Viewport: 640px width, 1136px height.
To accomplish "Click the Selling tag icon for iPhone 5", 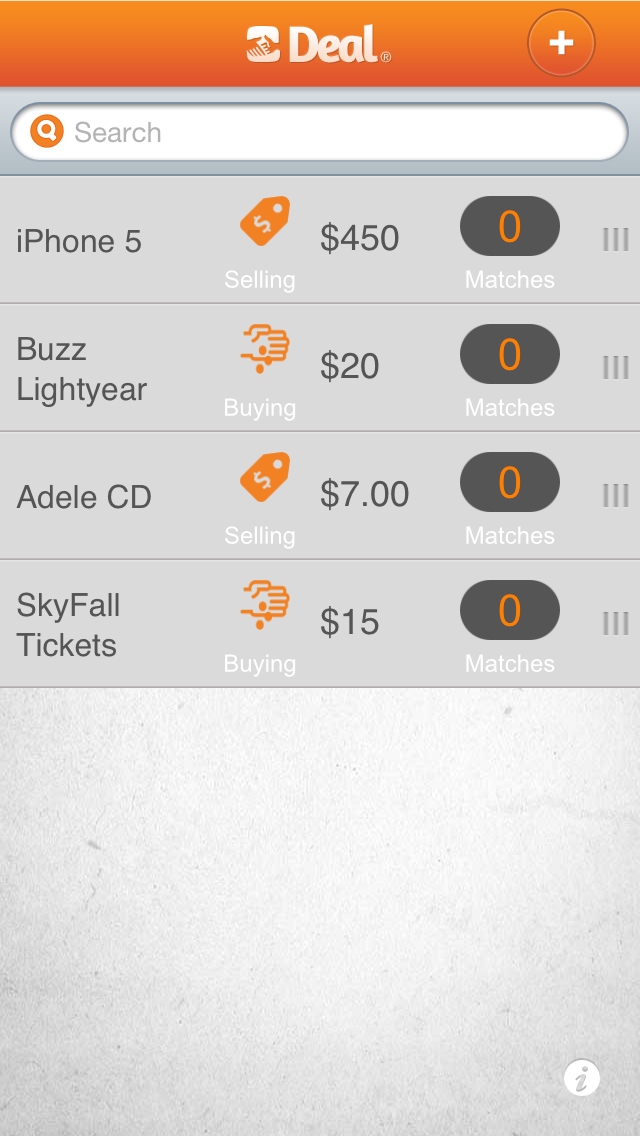I will tap(265, 222).
